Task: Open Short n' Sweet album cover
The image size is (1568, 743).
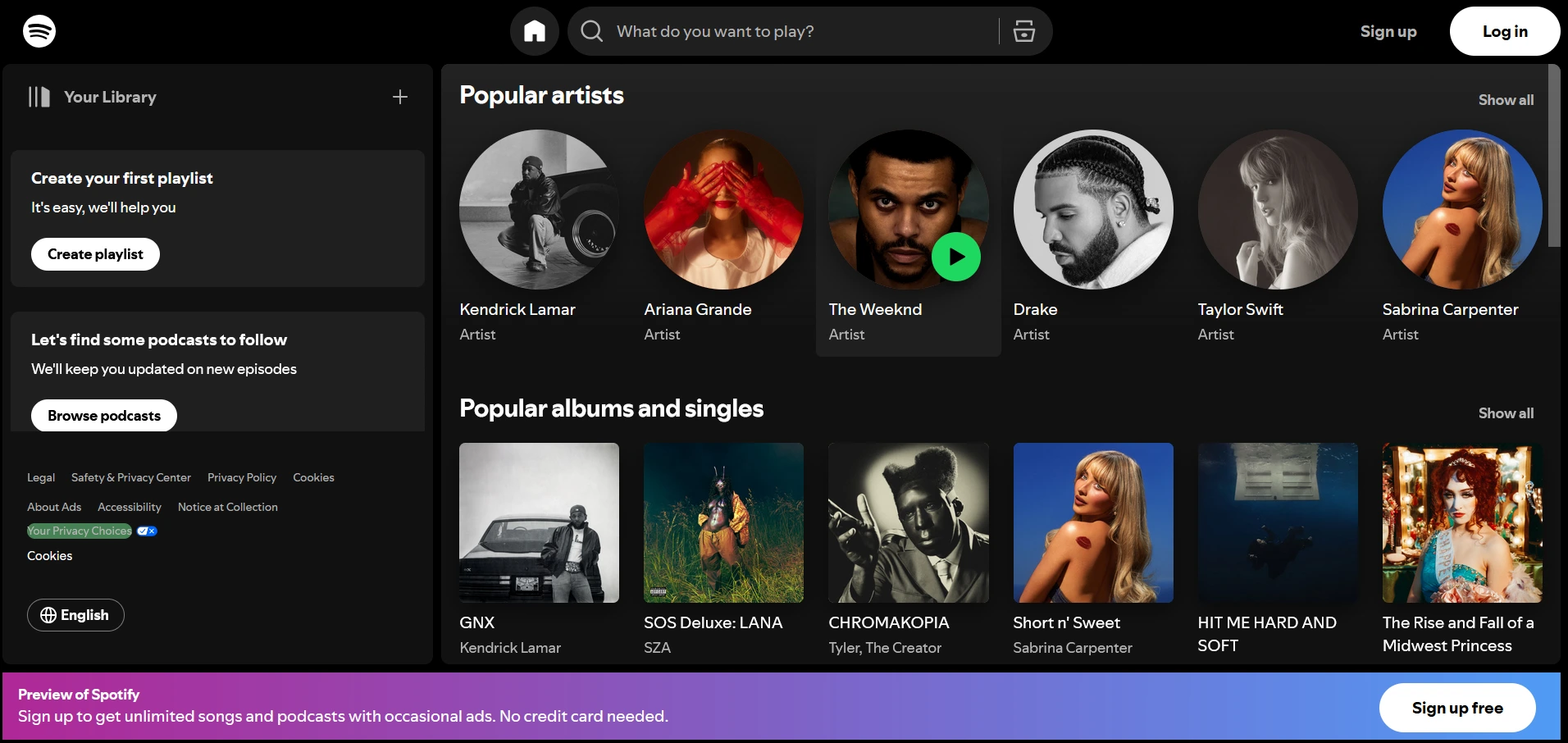Action: (1093, 522)
